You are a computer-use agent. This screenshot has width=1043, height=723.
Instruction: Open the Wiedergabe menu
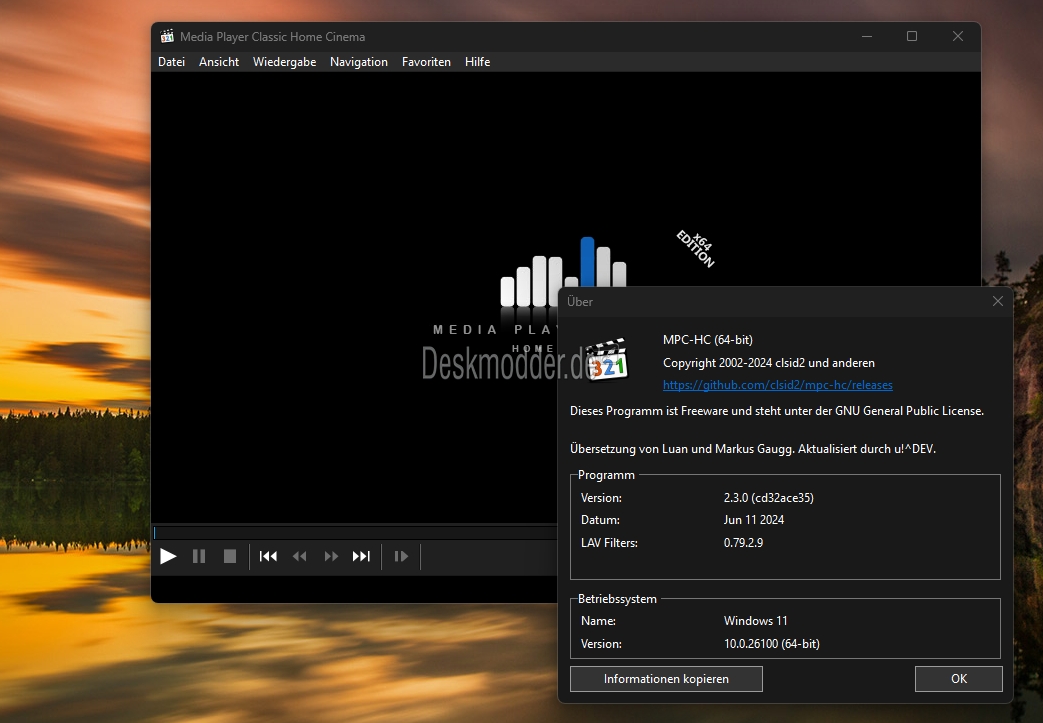coord(284,62)
